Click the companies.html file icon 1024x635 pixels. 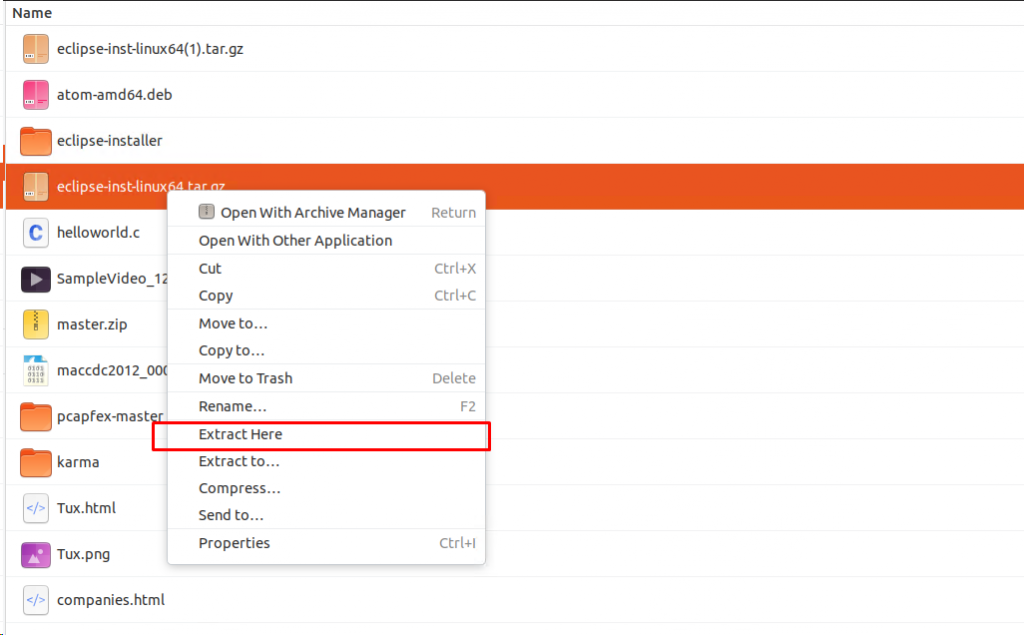[35, 600]
